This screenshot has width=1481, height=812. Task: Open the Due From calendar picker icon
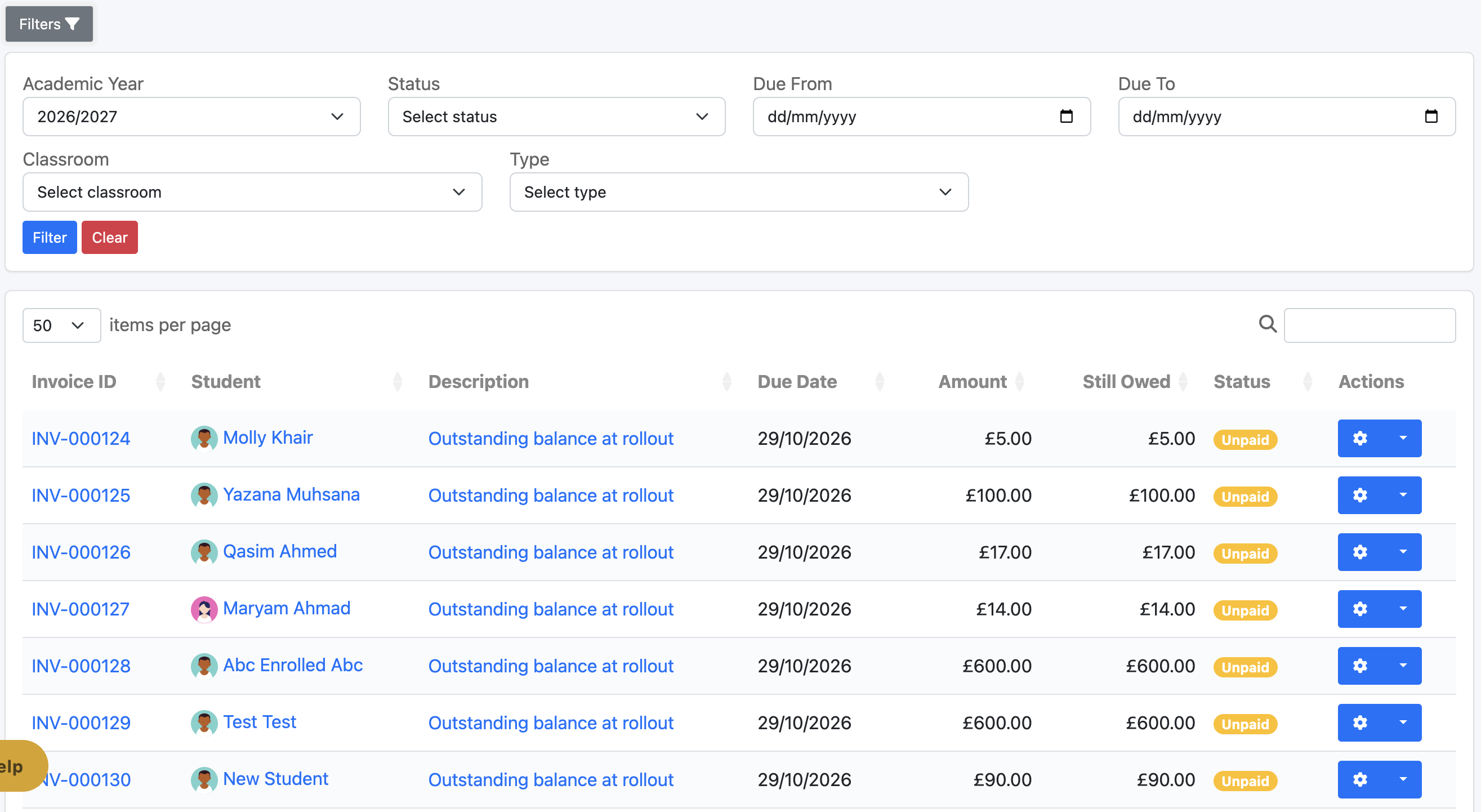tap(1067, 117)
